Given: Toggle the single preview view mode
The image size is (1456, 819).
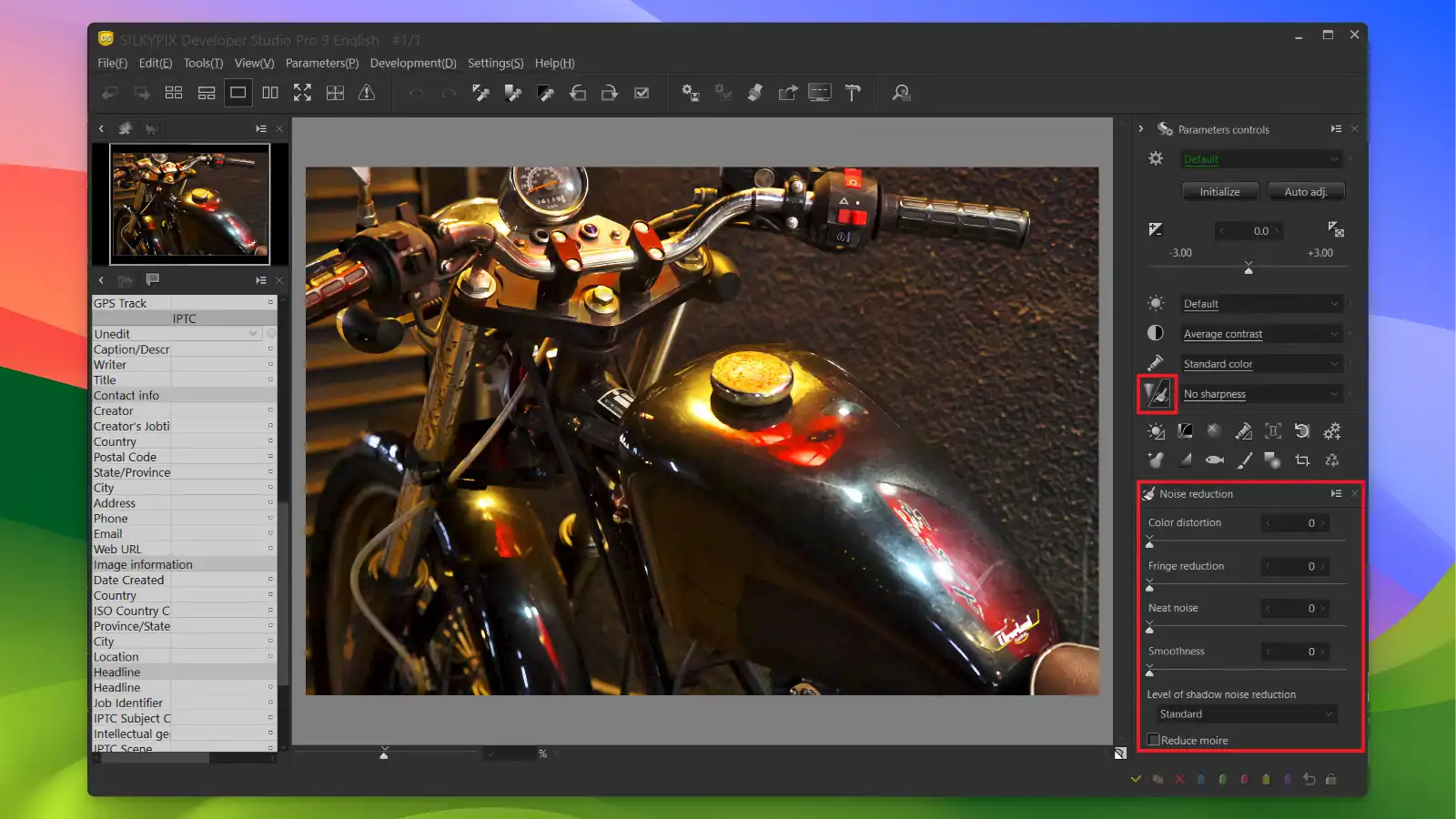Looking at the screenshot, I should (238, 92).
